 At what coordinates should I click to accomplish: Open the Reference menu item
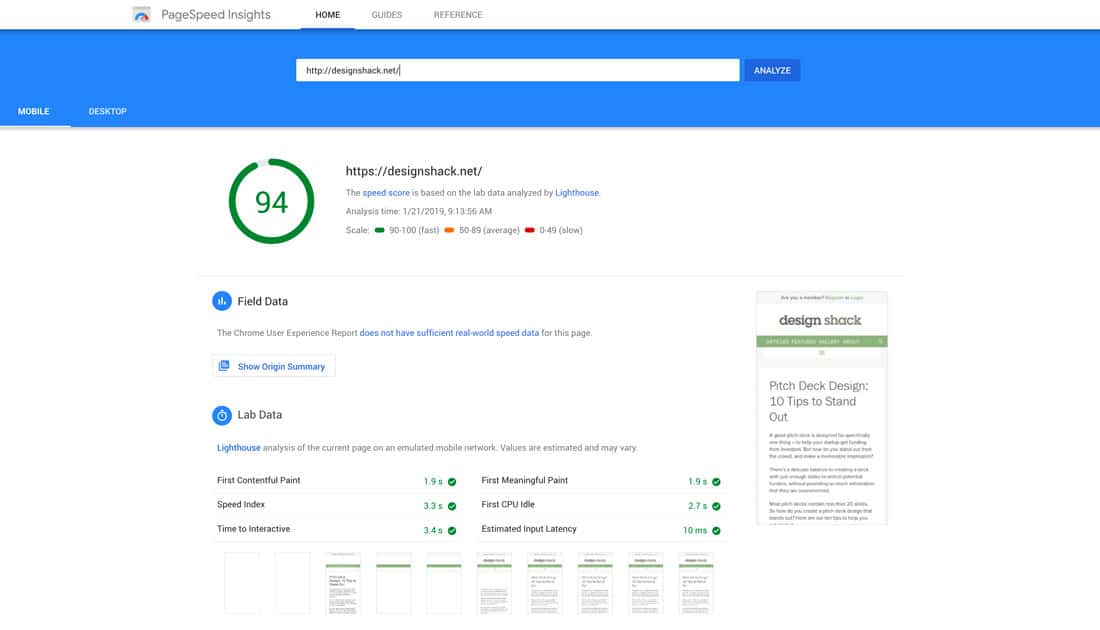(457, 15)
